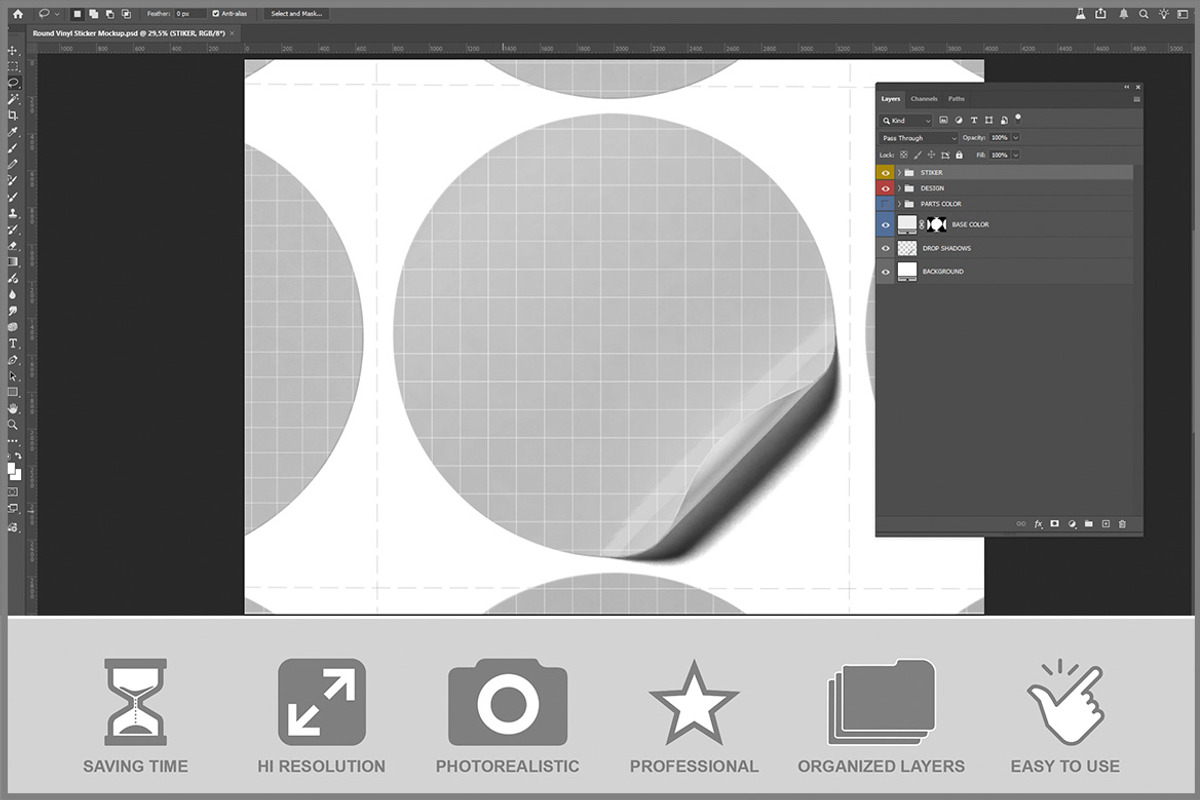Turn layer filtering on or off

pos(1018,118)
